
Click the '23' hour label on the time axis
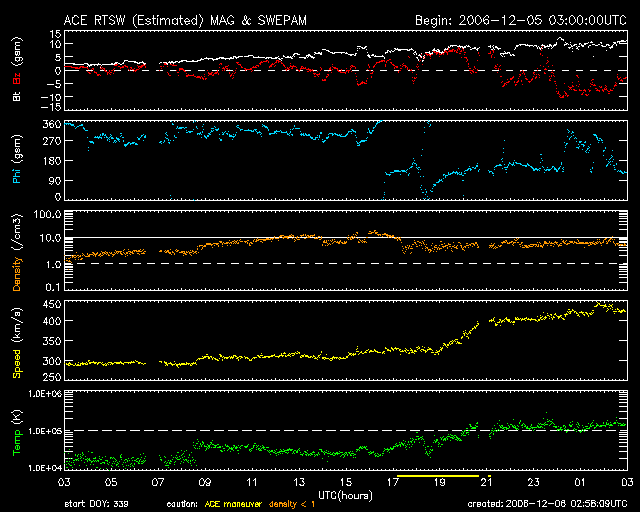533,483
